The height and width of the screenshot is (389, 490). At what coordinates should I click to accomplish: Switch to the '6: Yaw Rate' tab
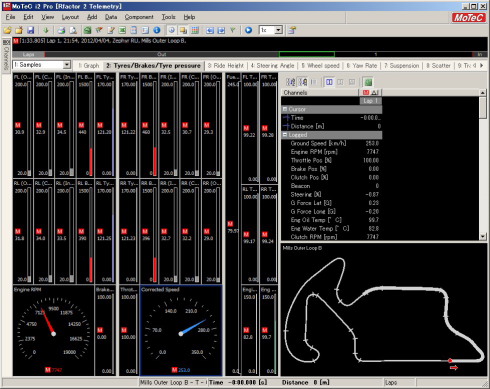[362, 66]
